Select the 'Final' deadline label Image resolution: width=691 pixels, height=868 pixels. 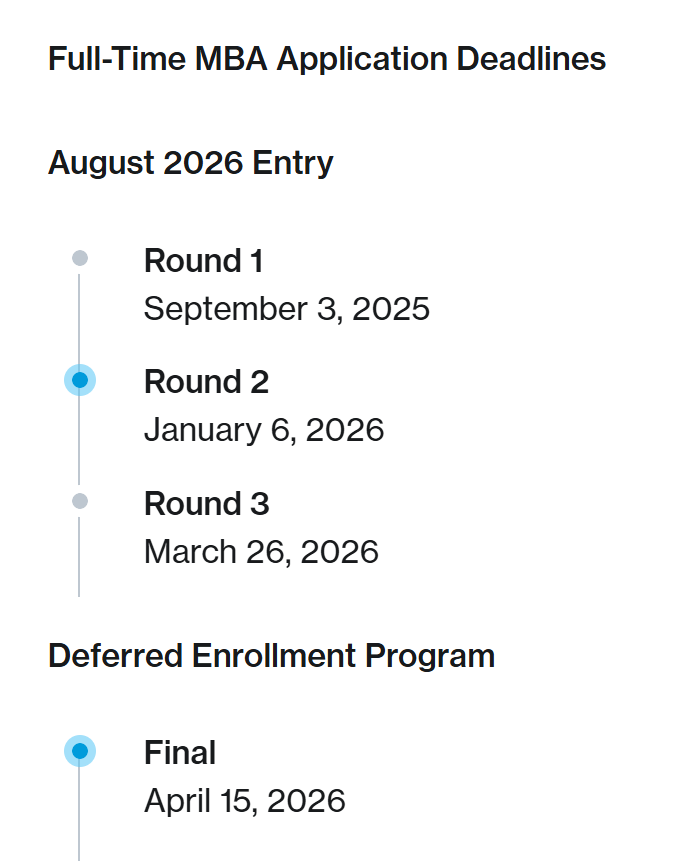(180, 752)
